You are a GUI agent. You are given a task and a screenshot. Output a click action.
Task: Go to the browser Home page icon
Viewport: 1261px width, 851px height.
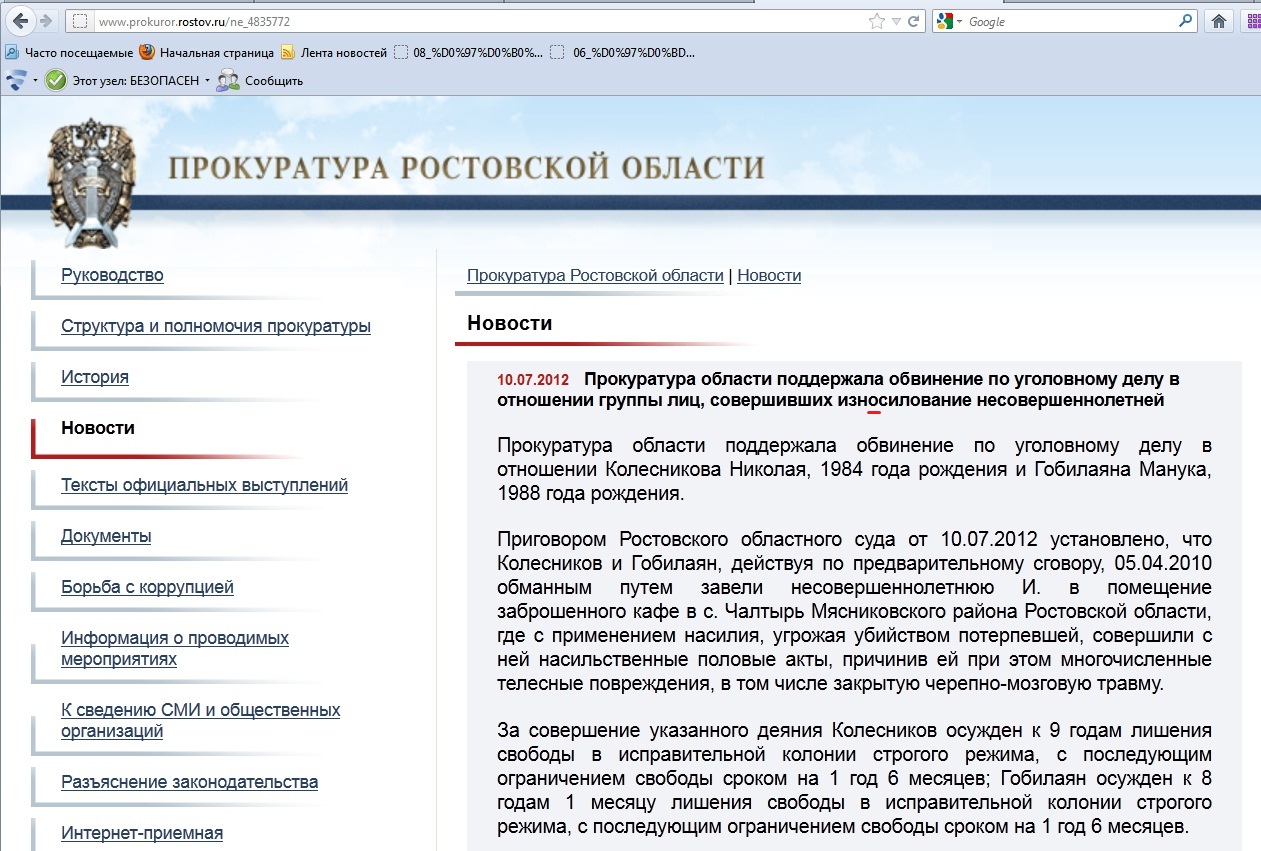click(x=1219, y=21)
